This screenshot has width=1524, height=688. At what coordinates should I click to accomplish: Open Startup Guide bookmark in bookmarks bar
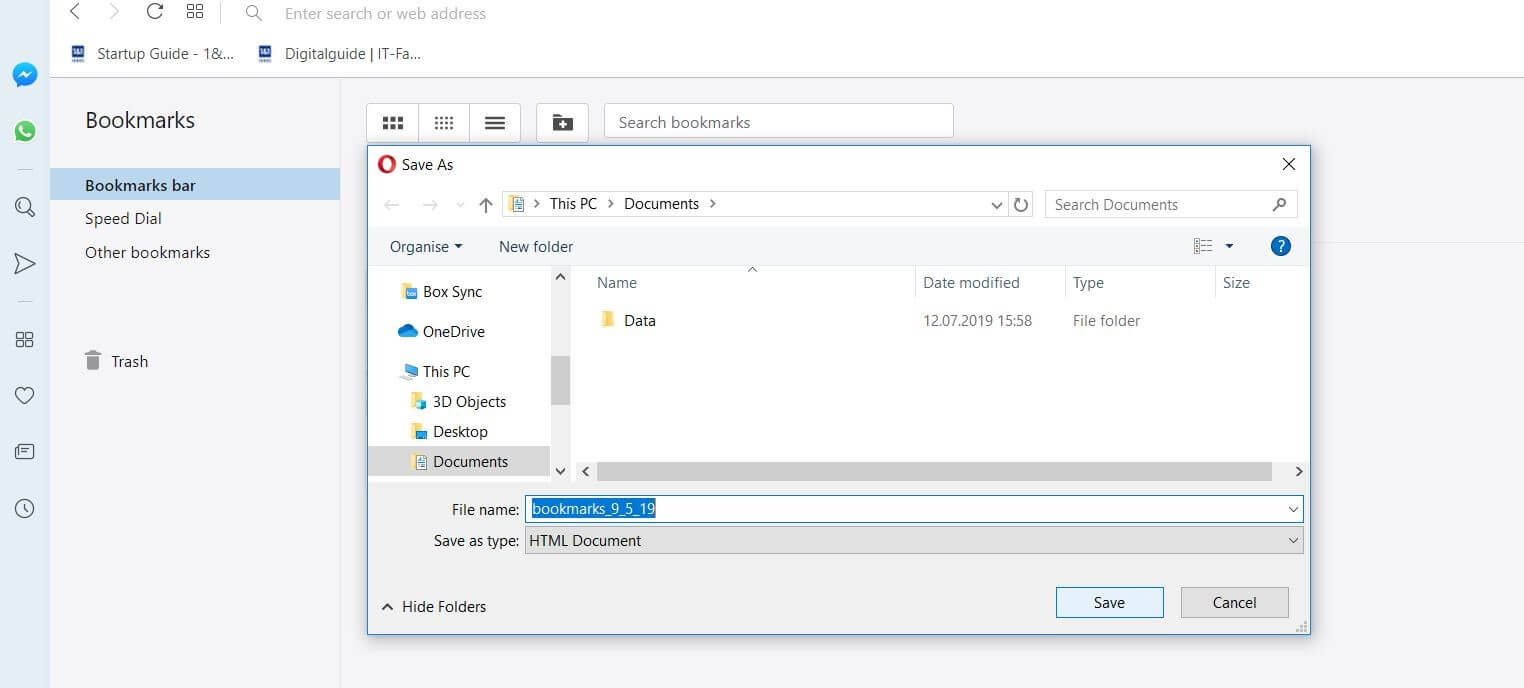(x=153, y=53)
